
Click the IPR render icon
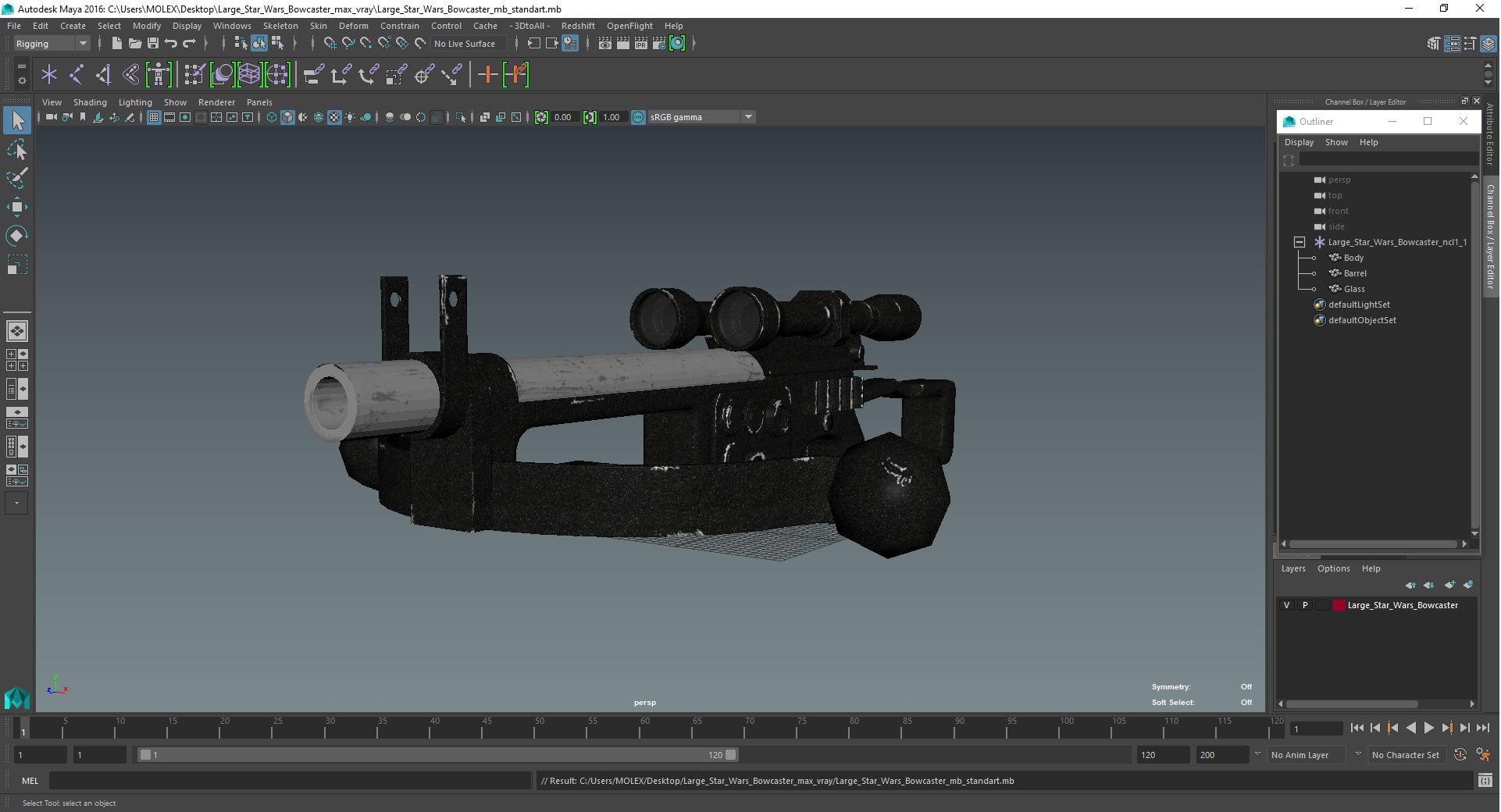641,44
